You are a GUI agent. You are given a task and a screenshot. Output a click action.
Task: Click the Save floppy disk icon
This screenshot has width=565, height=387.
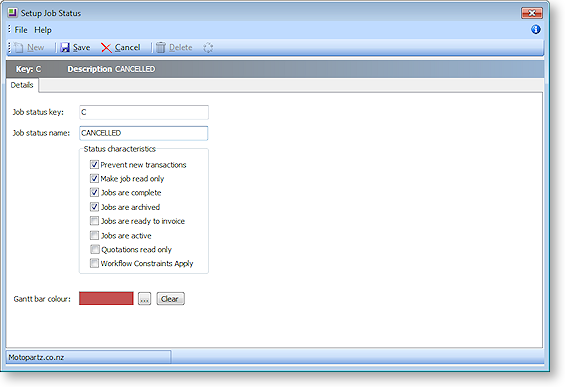[x=65, y=48]
